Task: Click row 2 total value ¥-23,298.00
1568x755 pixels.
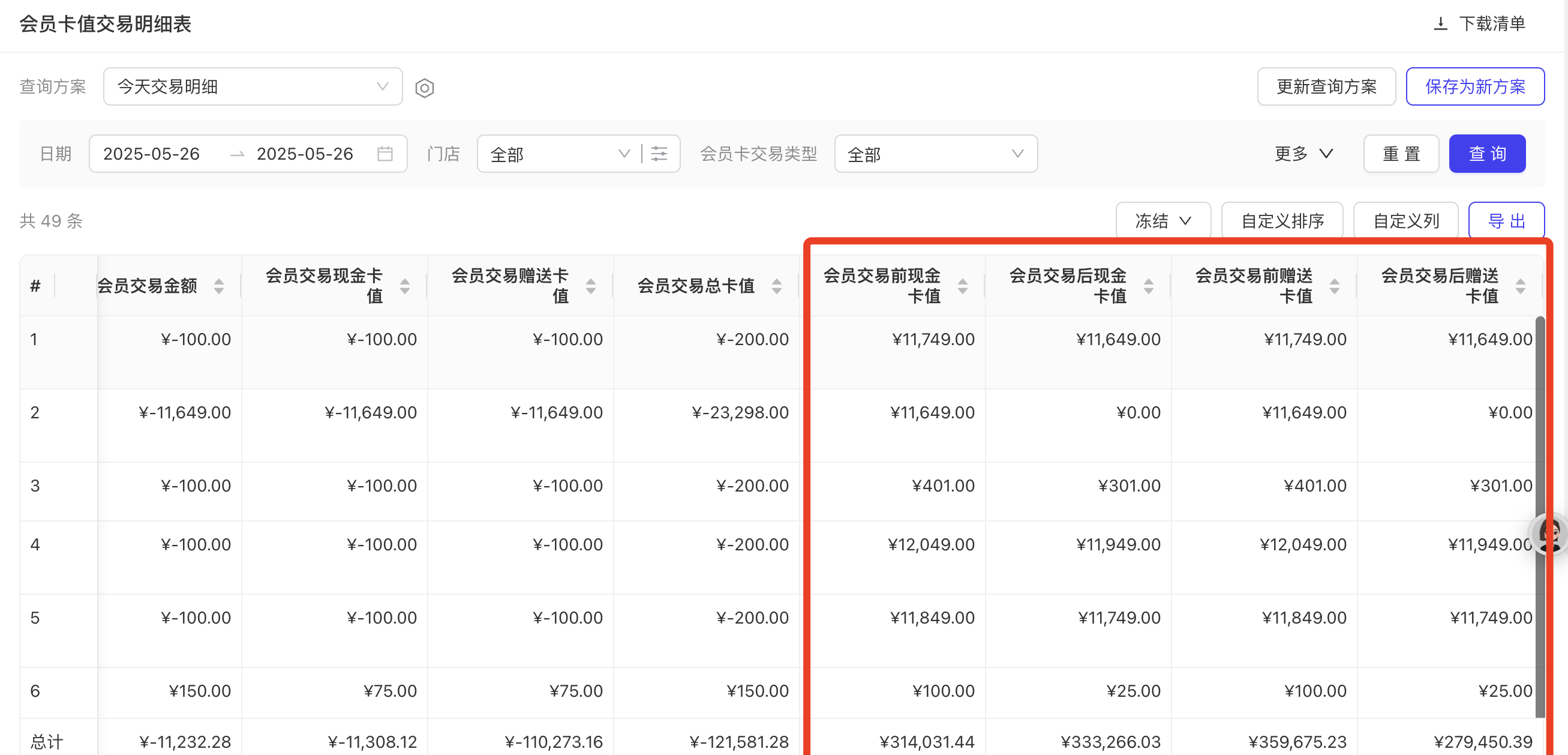Action: (740, 412)
